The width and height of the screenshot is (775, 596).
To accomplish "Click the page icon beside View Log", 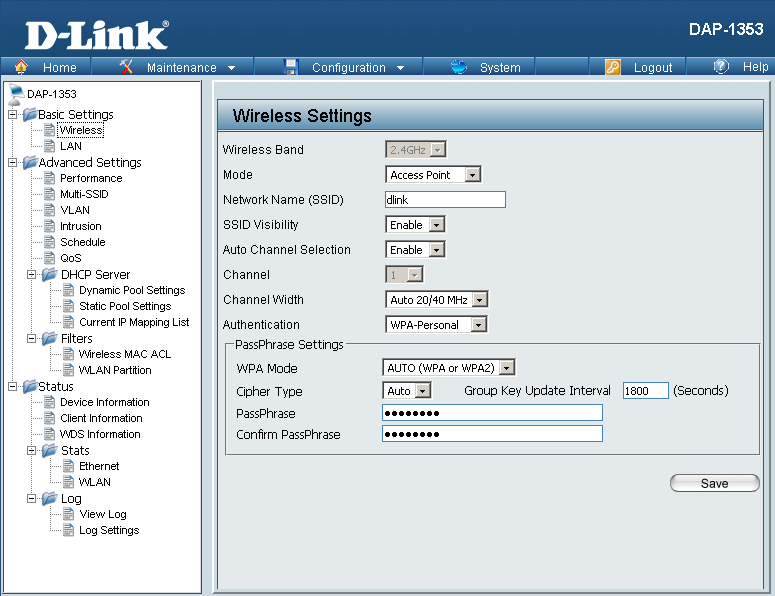I will [69, 514].
